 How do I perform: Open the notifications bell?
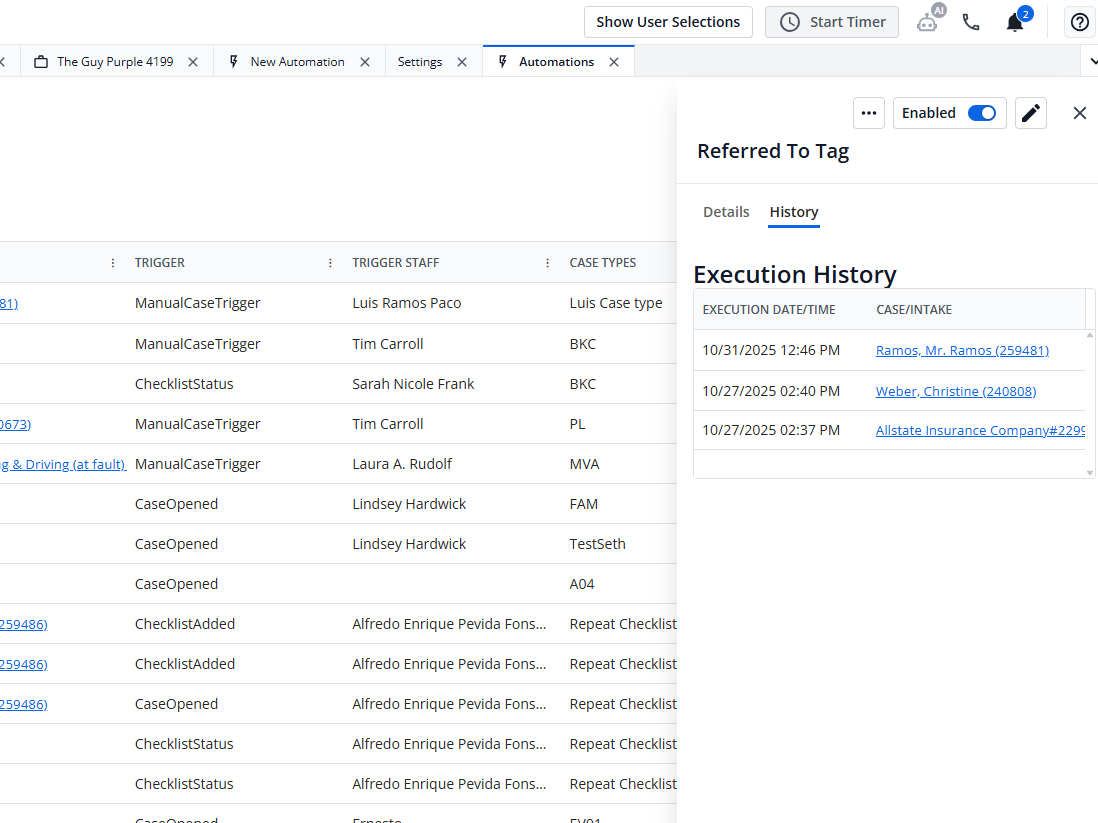tap(1015, 22)
